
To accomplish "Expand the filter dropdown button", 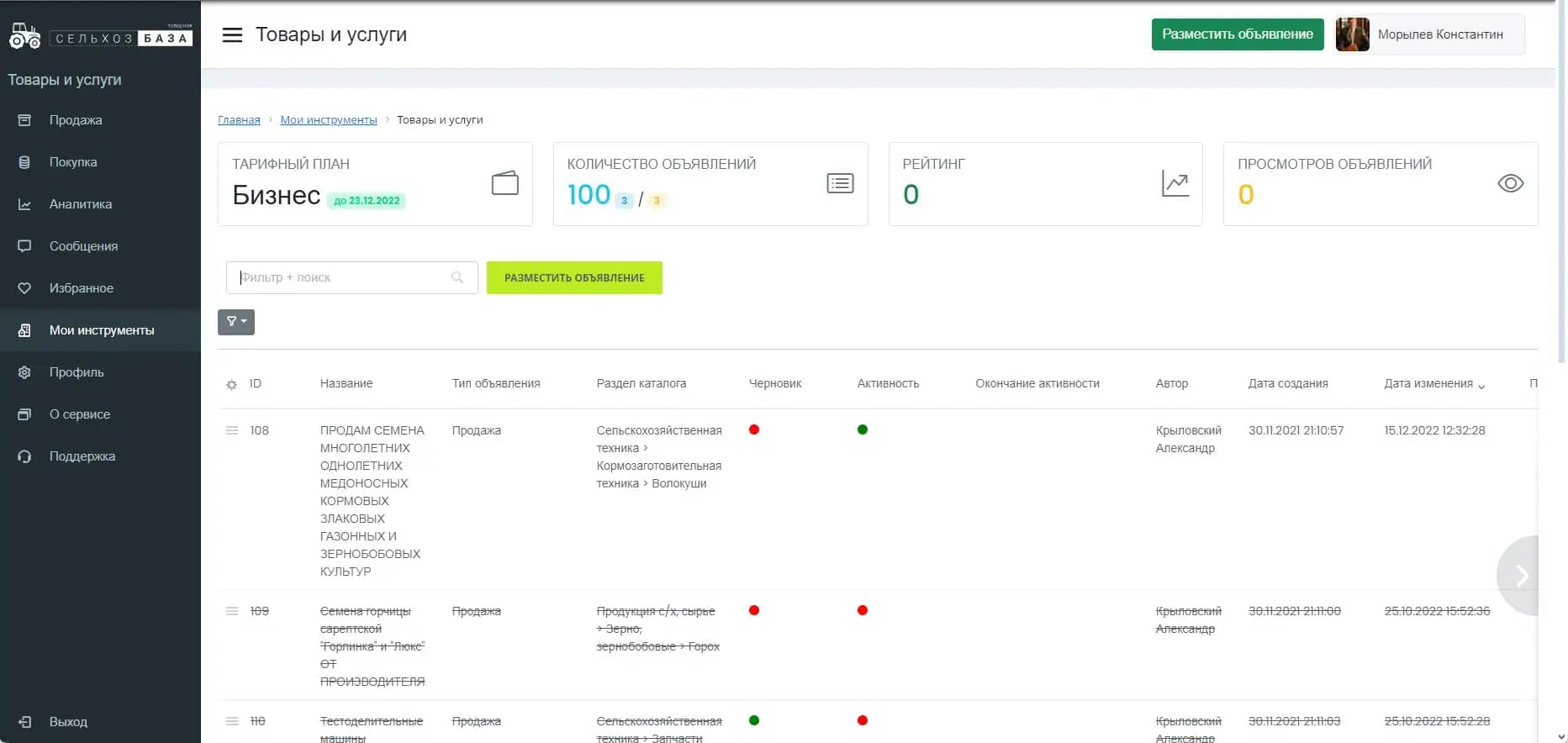I will pos(236,322).
